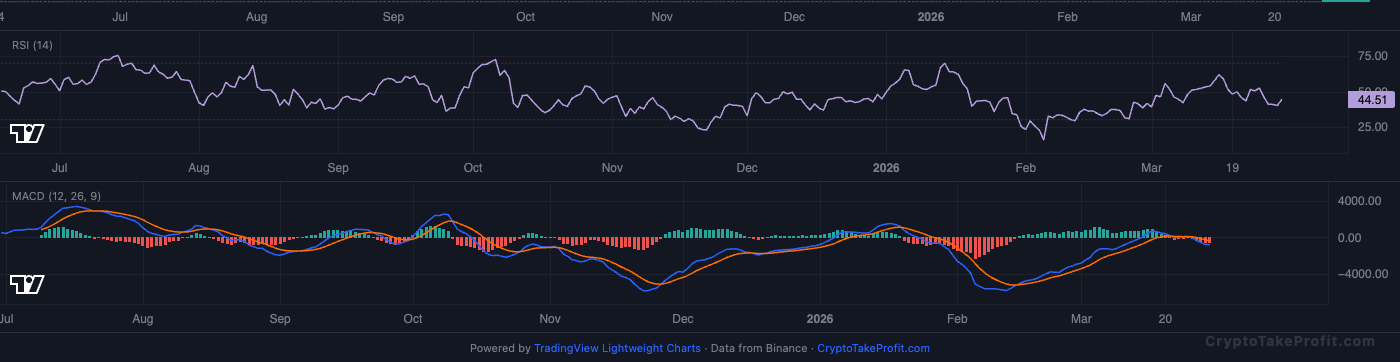Click the 19 date label on the RSI time axis
1400x362 pixels.
tap(1233, 168)
